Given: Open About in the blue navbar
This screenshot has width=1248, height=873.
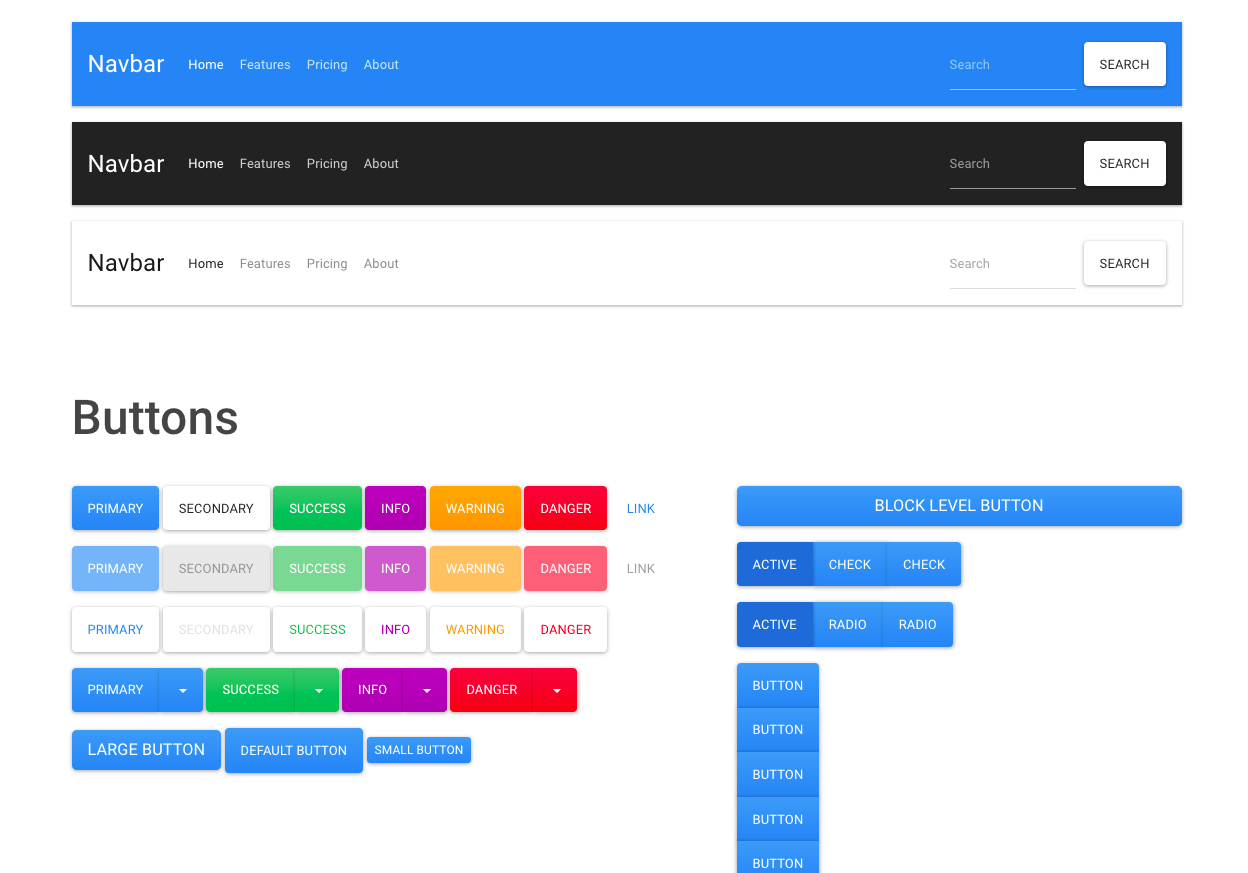Looking at the screenshot, I should point(381,64).
